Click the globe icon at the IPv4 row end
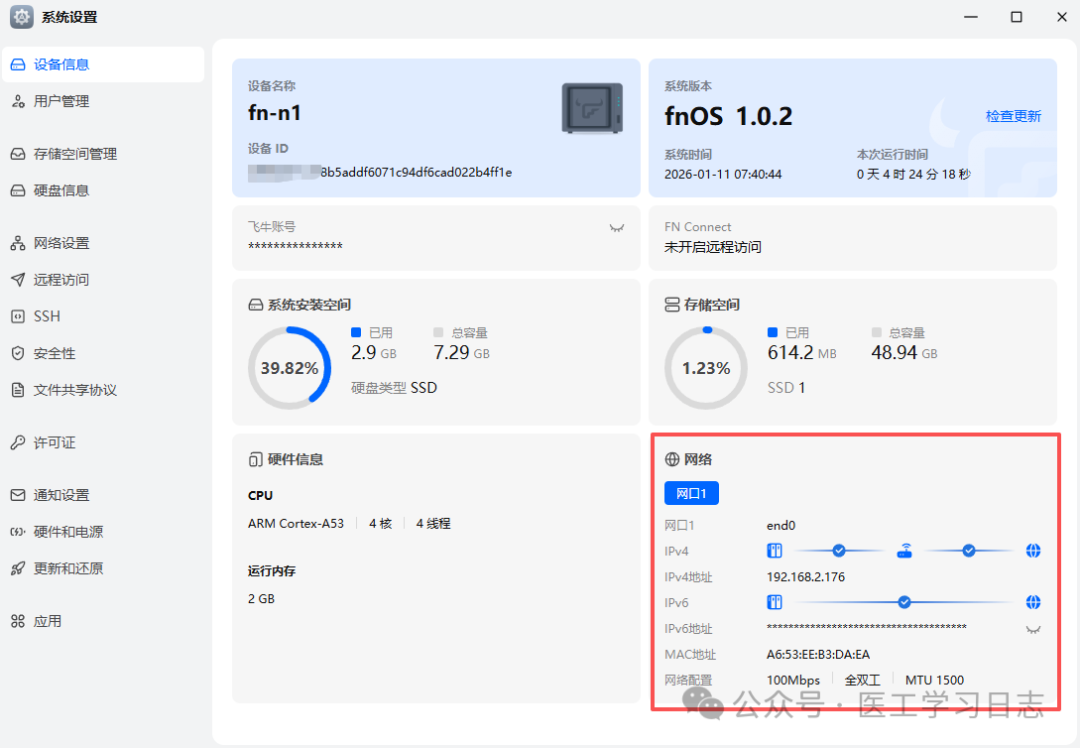 1031,550
